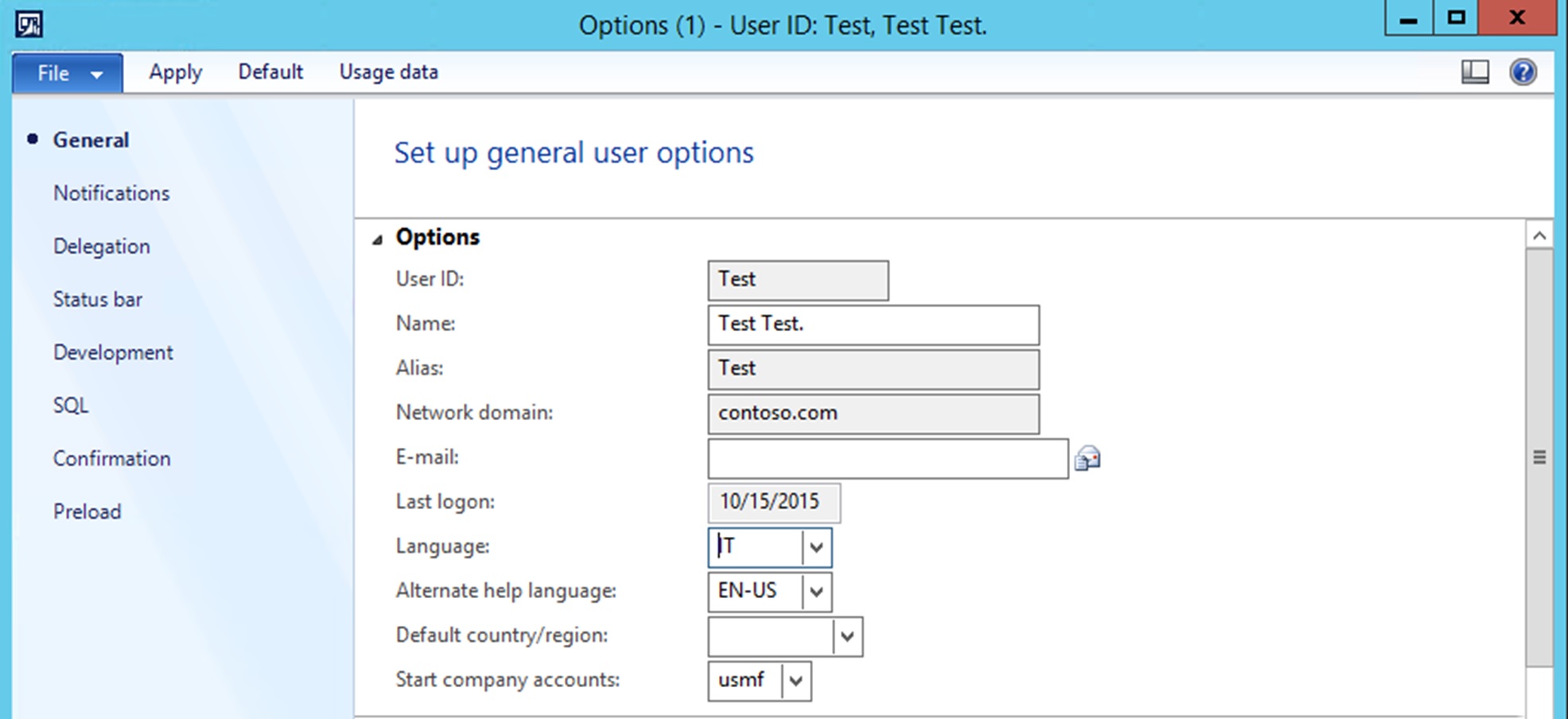Click the email address selection icon beside E-mail field
The height and width of the screenshot is (719, 1568).
coord(1089,458)
